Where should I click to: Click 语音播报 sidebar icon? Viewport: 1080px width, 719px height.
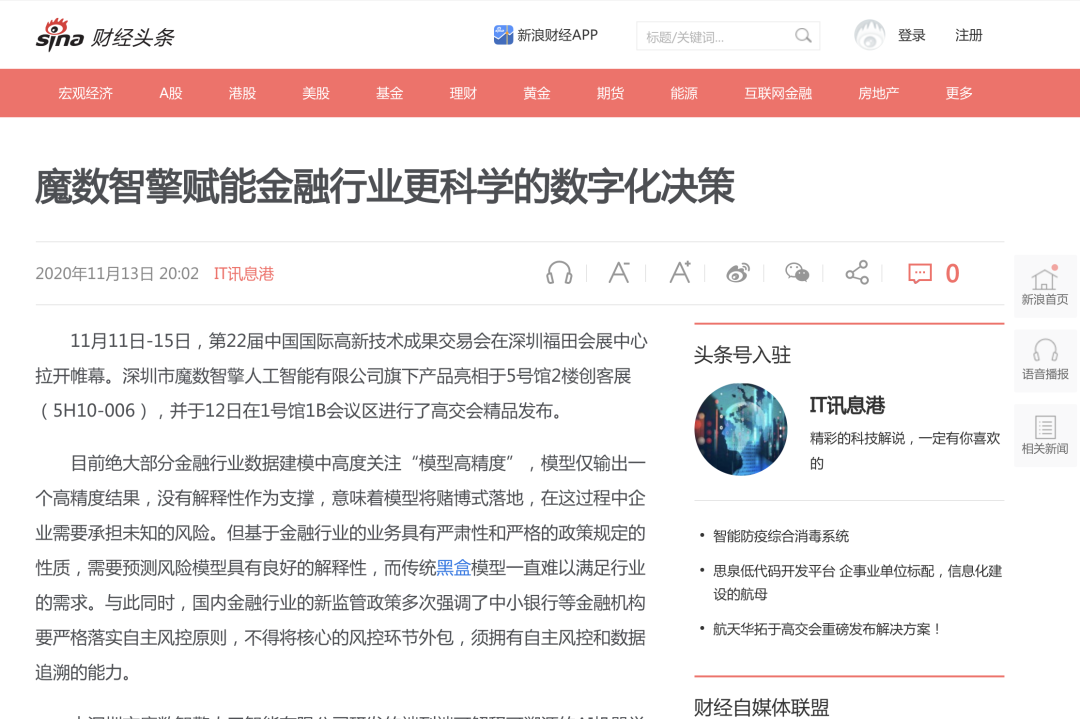click(1045, 361)
